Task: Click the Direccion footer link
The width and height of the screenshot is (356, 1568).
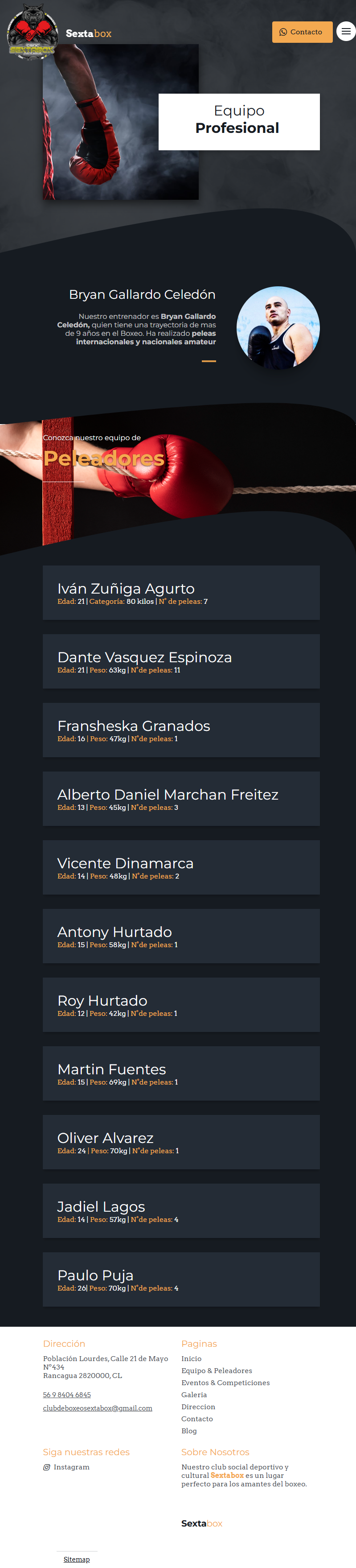Action: (198, 1407)
